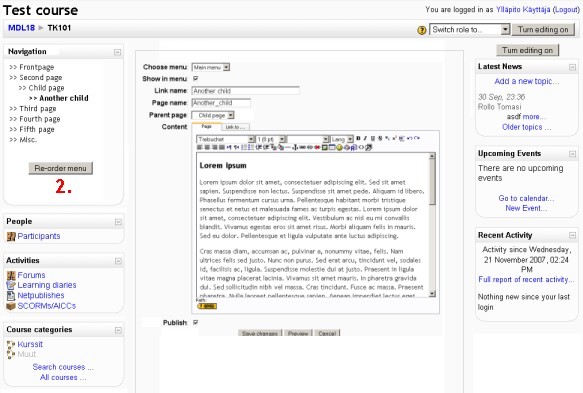Toggle HTML source view in editor
This screenshot has width=583, height=393.
point(361,148)
